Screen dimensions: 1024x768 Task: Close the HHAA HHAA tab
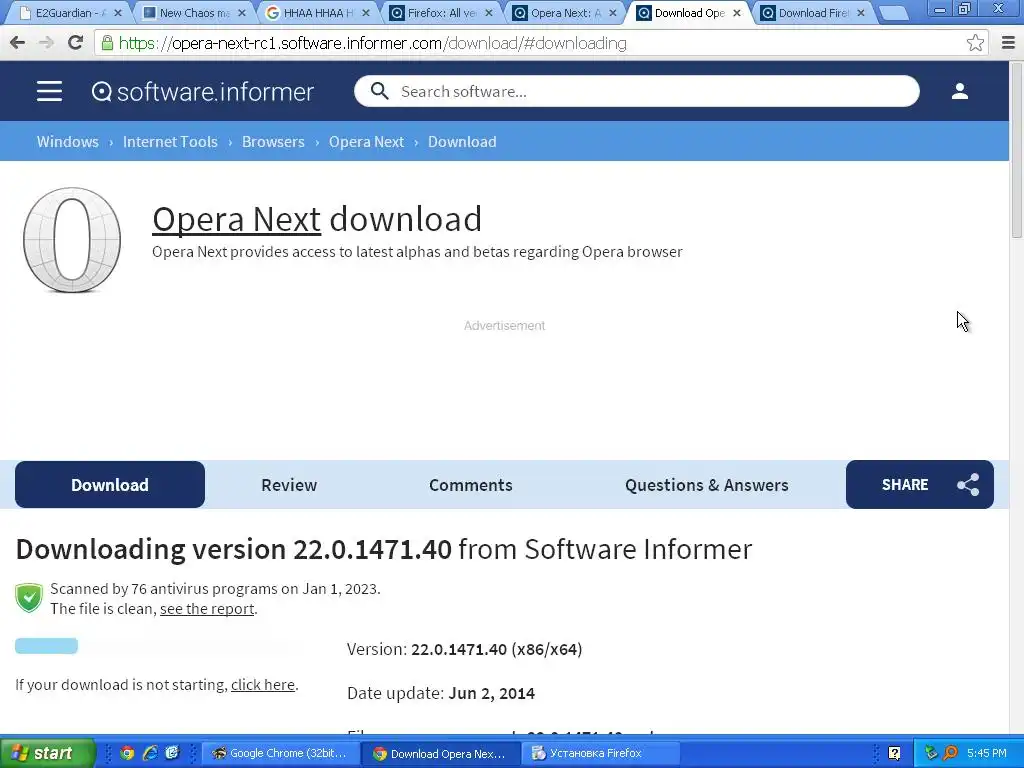click(x=366, y=13)
